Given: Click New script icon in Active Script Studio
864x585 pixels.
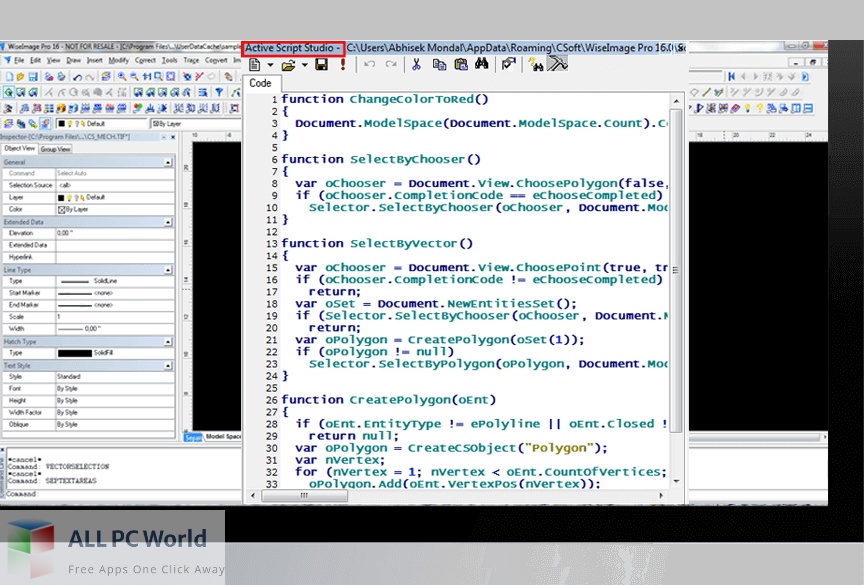Looking at the screenshot, I should click(x=255, y=65).
